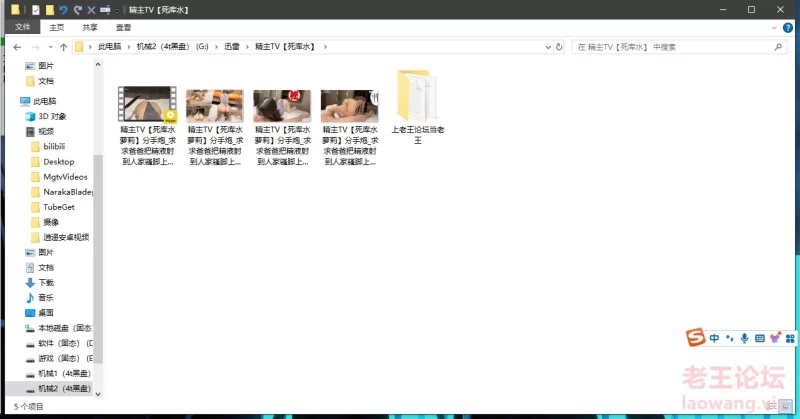The width and height of the screenshot is (800, 419).
Task: Switch to the 共享 ribbon tab
Action: [90, 27]
